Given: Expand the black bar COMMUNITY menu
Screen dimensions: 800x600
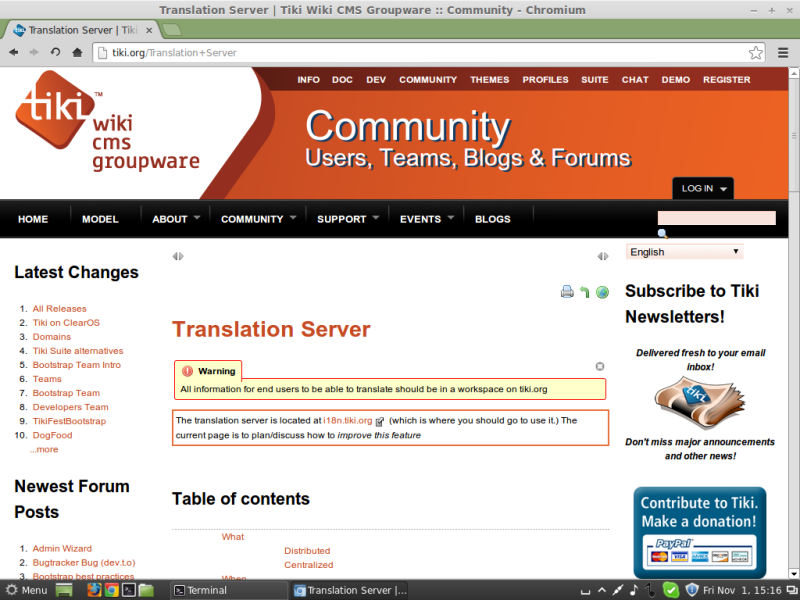Looking at the screenshot, I should (258, 219).
